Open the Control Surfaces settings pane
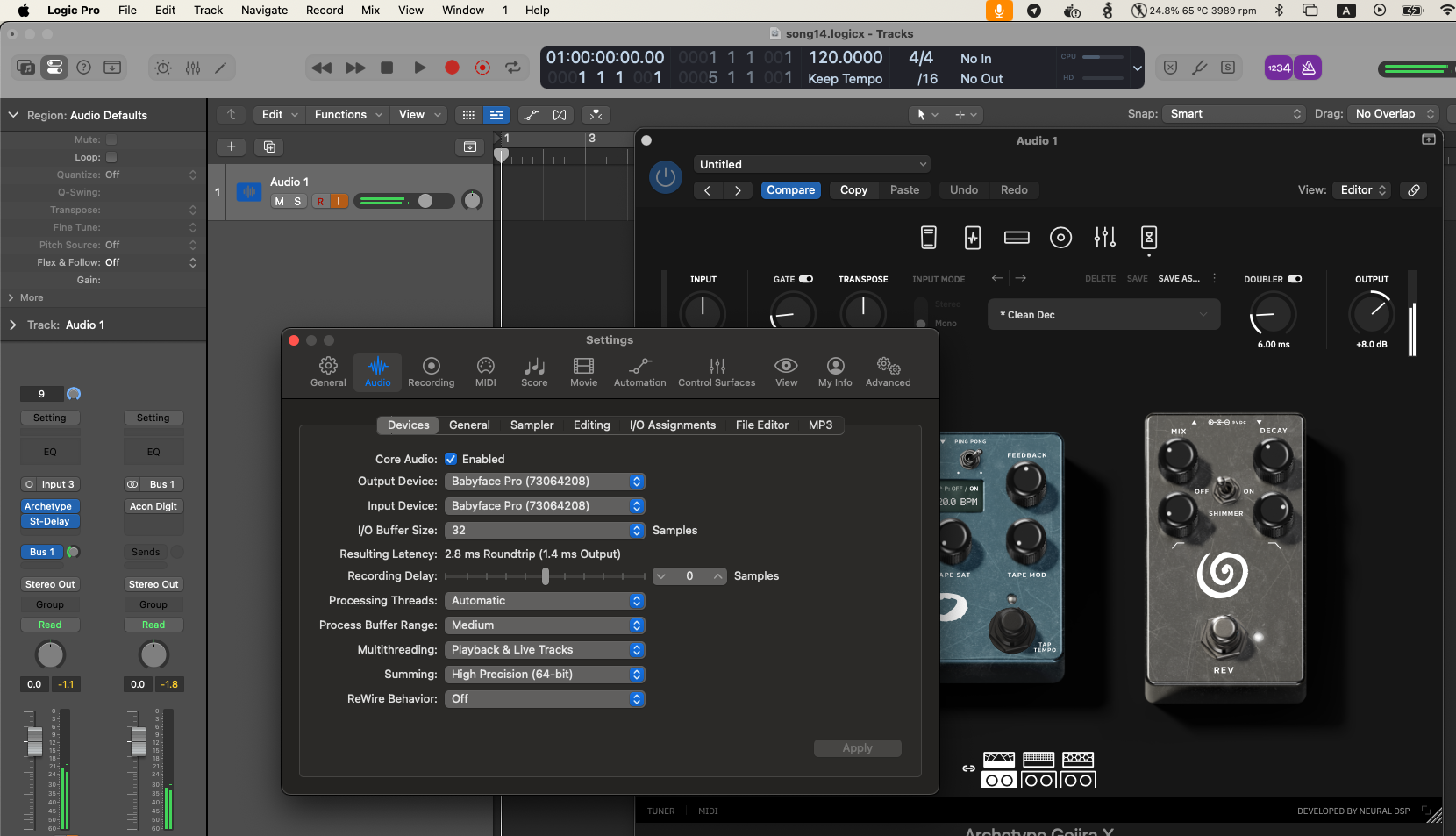The height and width of the screenshot is (836, 1456). (717, 371)
